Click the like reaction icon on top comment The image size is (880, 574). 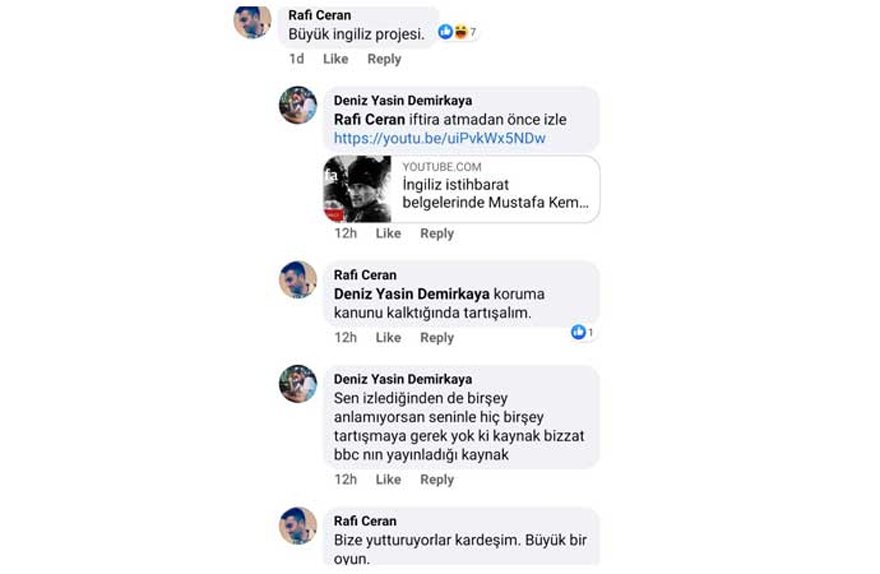[446, 31]
